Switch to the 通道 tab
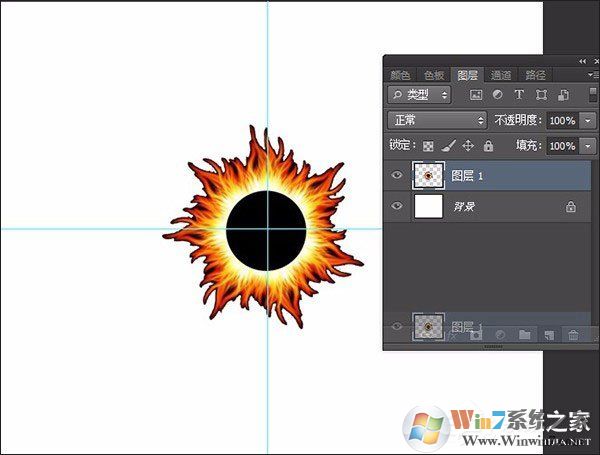Screen dimensions: 600x455 [x=501, y=75]
